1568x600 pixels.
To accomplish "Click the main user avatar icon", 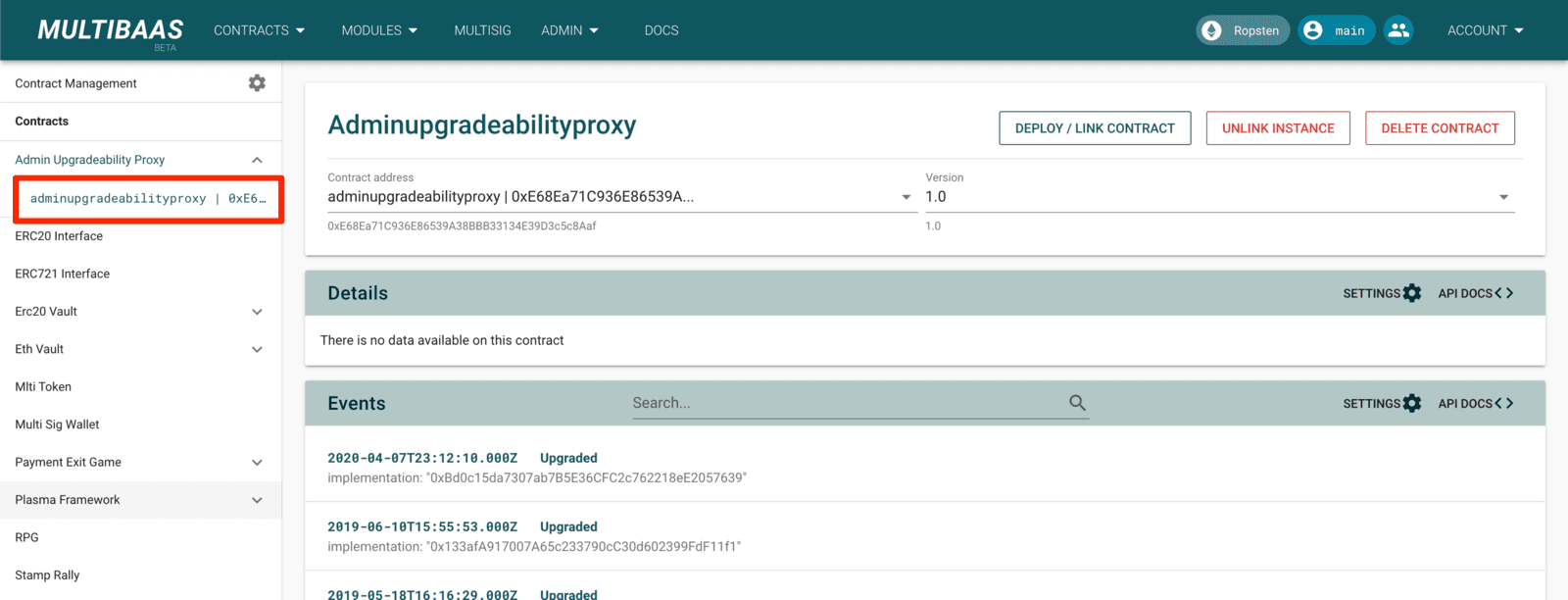I will tap(1313, 30).
